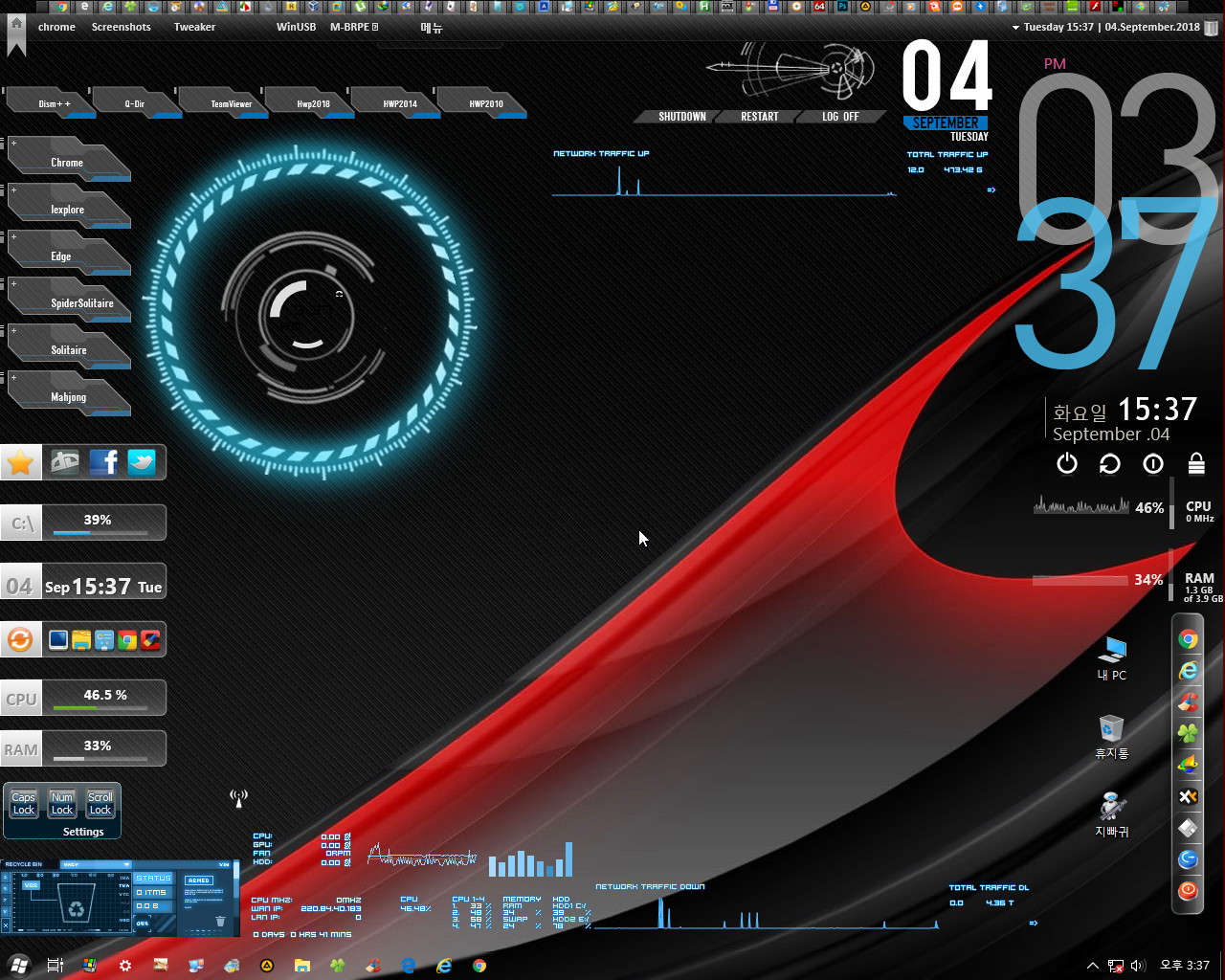Open the SpiderSolitaire side launcher tile

coord(68,301)
